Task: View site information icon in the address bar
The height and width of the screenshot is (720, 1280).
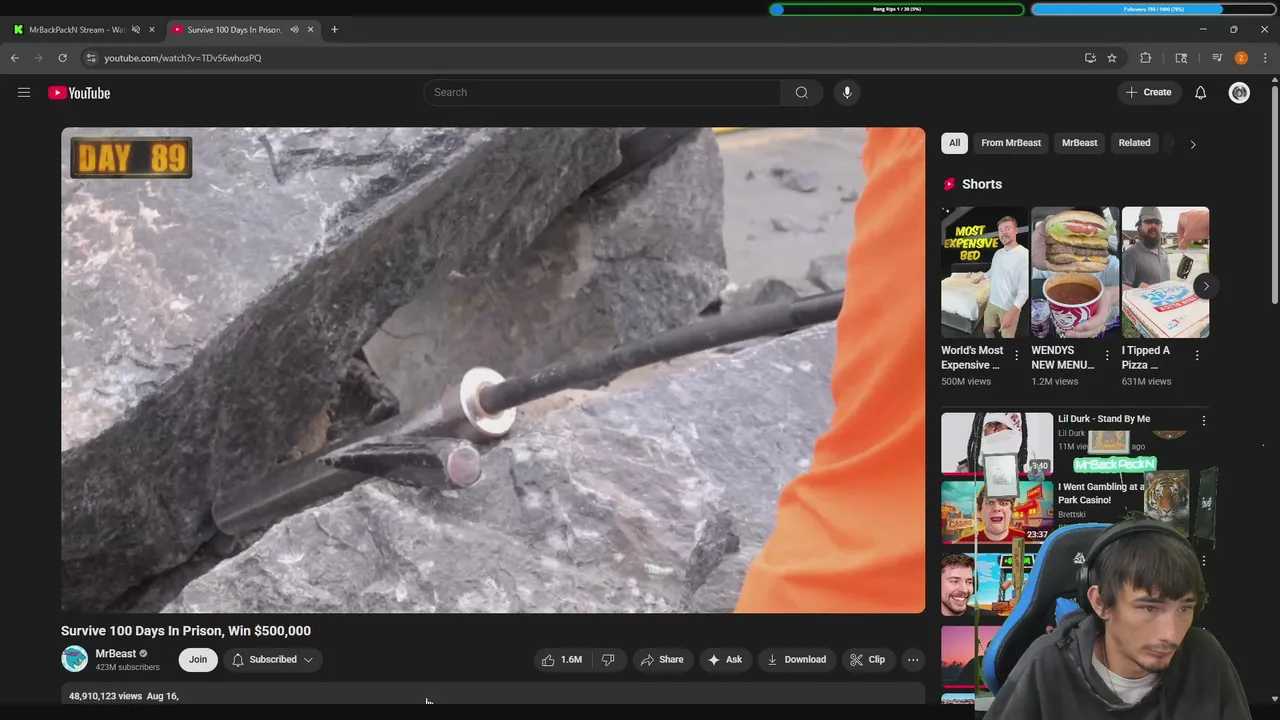Action: click(x=91, y=58)
